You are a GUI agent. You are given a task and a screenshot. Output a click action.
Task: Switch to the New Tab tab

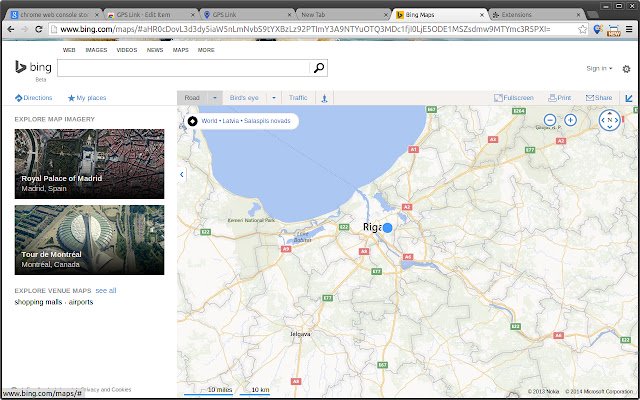343,15
